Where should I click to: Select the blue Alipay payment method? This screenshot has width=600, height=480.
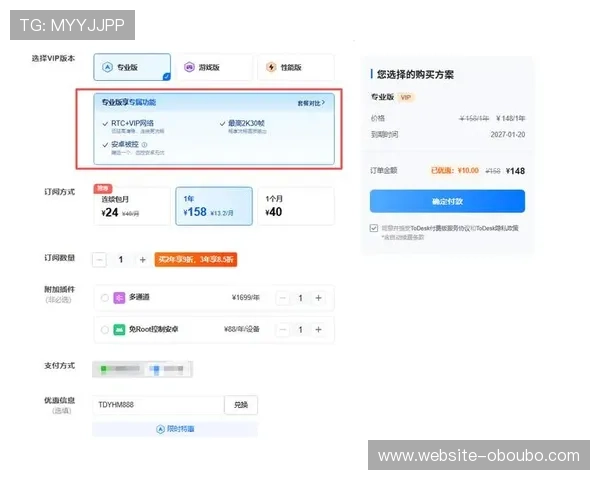pos(167,369)
